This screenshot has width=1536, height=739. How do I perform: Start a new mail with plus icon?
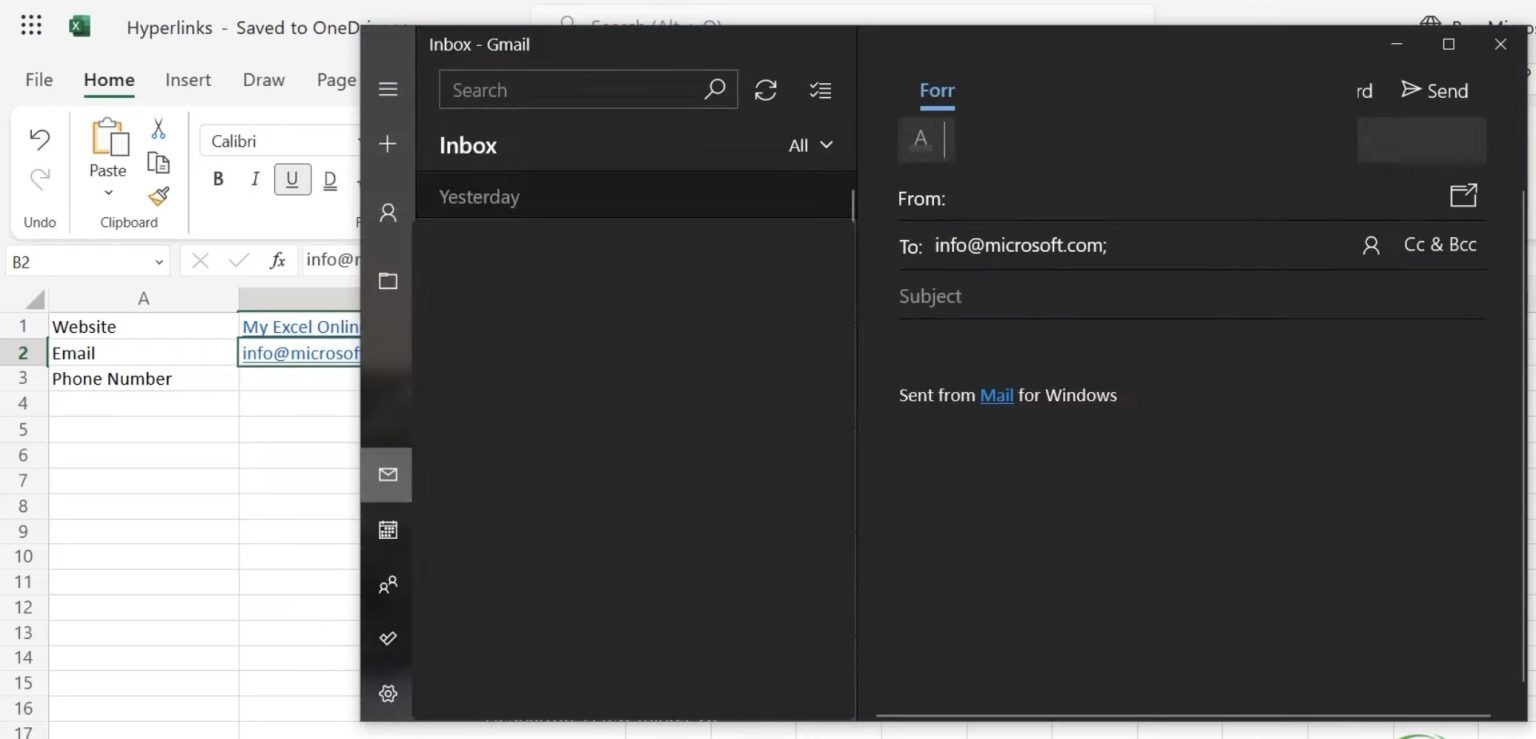click(x=388, y=144)
